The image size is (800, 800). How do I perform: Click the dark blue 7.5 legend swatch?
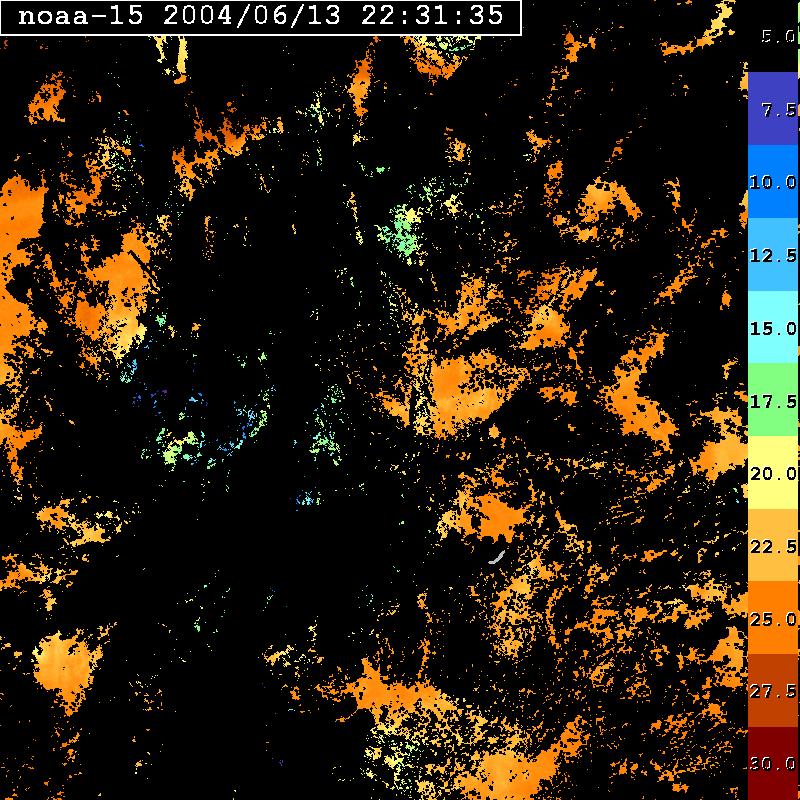[x=772, y=108]
